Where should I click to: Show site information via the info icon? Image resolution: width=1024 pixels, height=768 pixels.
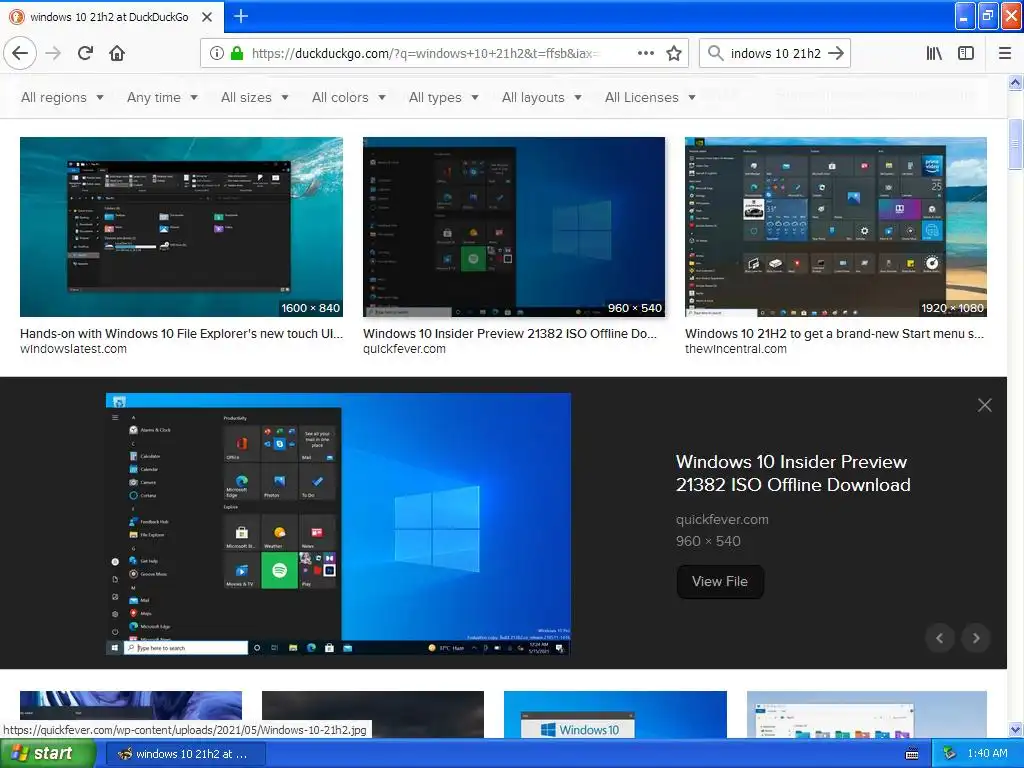[216, 53]
